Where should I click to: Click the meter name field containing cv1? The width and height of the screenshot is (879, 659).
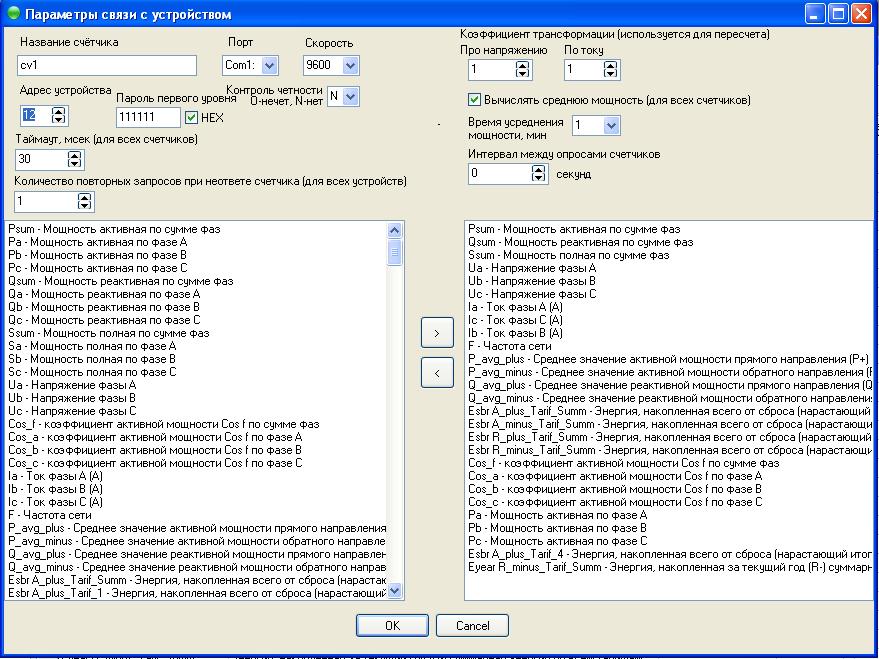click(x=107, y=66)
